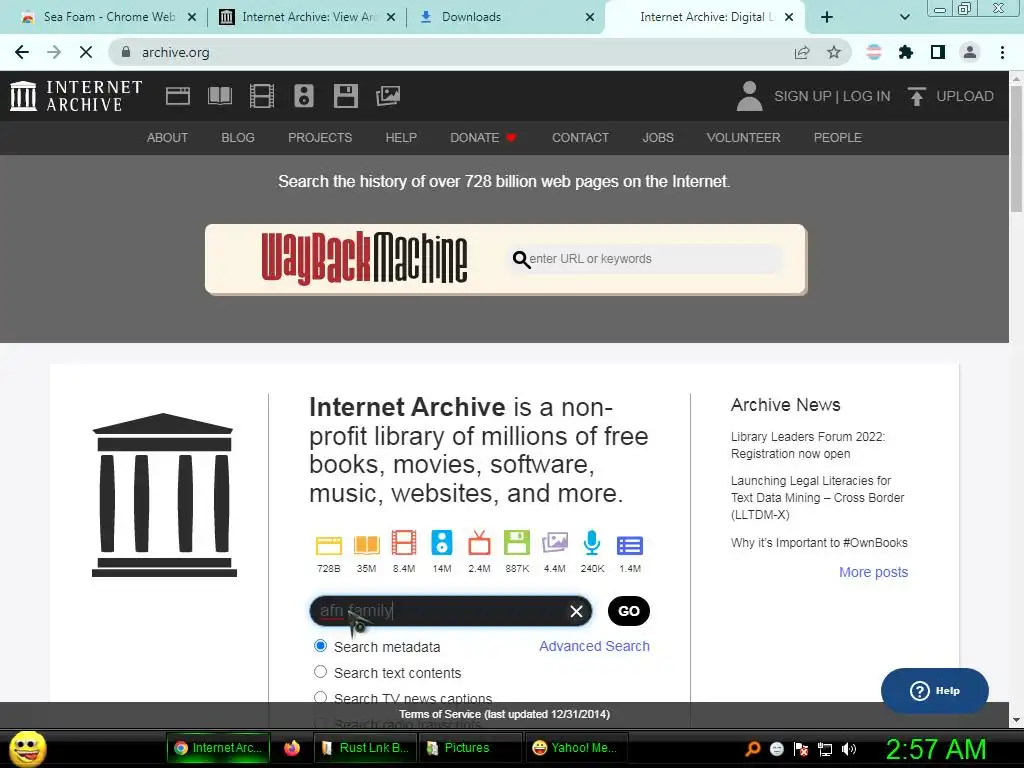
Task: Open the Video film icon in top nav
Action: tap(262, 96)
